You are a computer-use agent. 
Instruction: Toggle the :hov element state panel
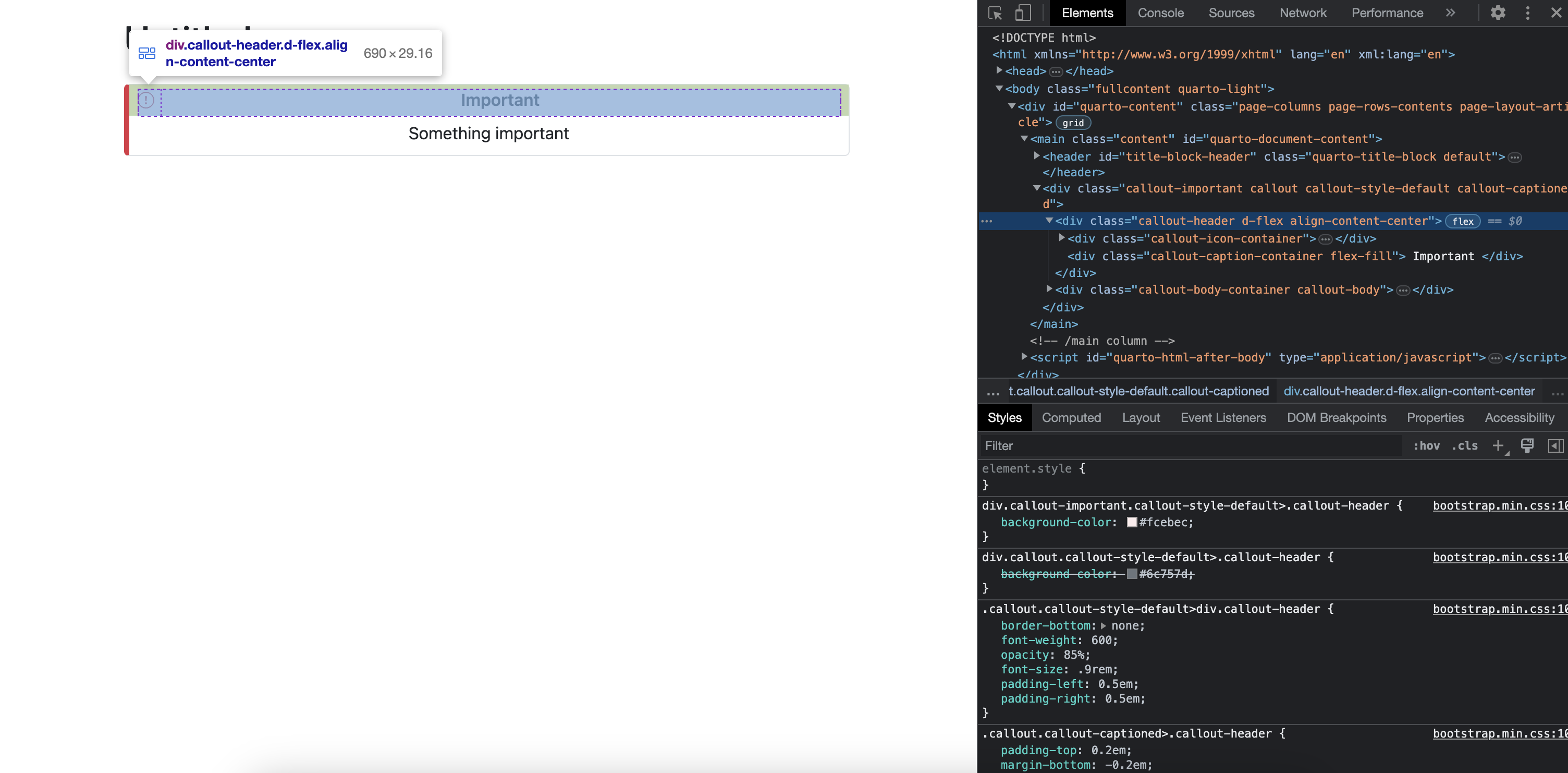1426,446
